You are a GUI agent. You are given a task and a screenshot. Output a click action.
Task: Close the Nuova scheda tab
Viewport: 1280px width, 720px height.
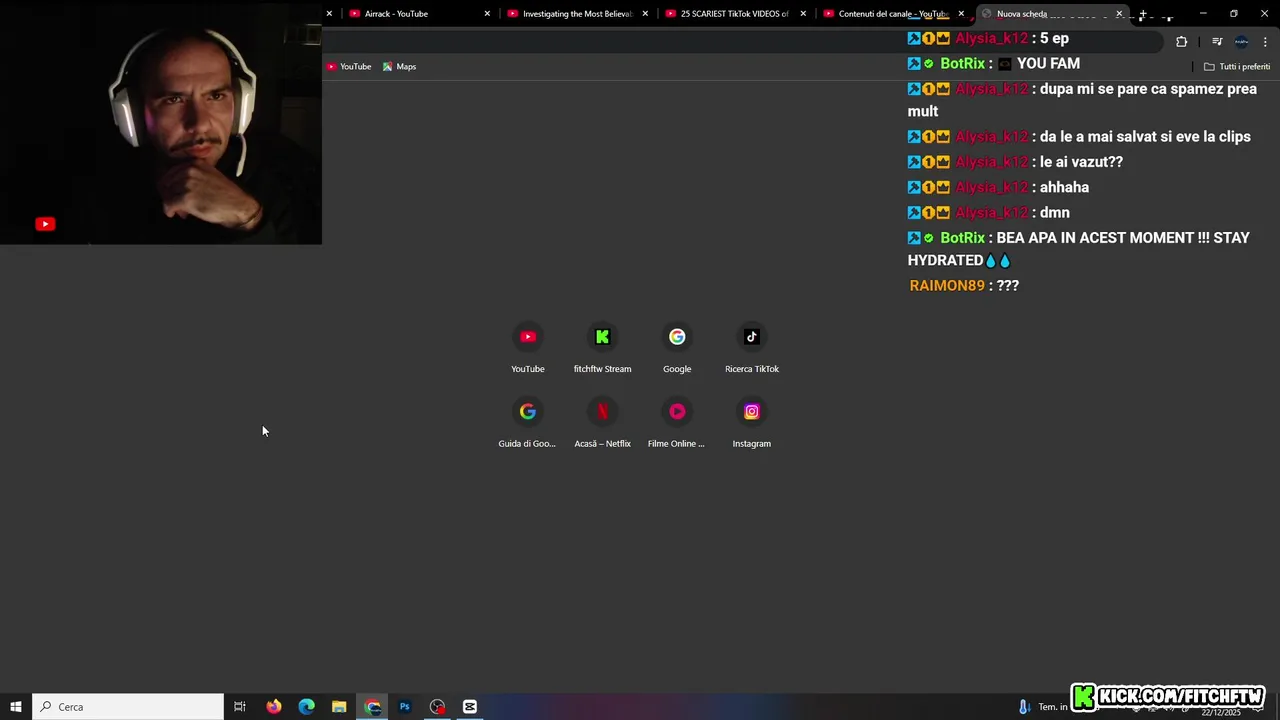click(1119, 14)
